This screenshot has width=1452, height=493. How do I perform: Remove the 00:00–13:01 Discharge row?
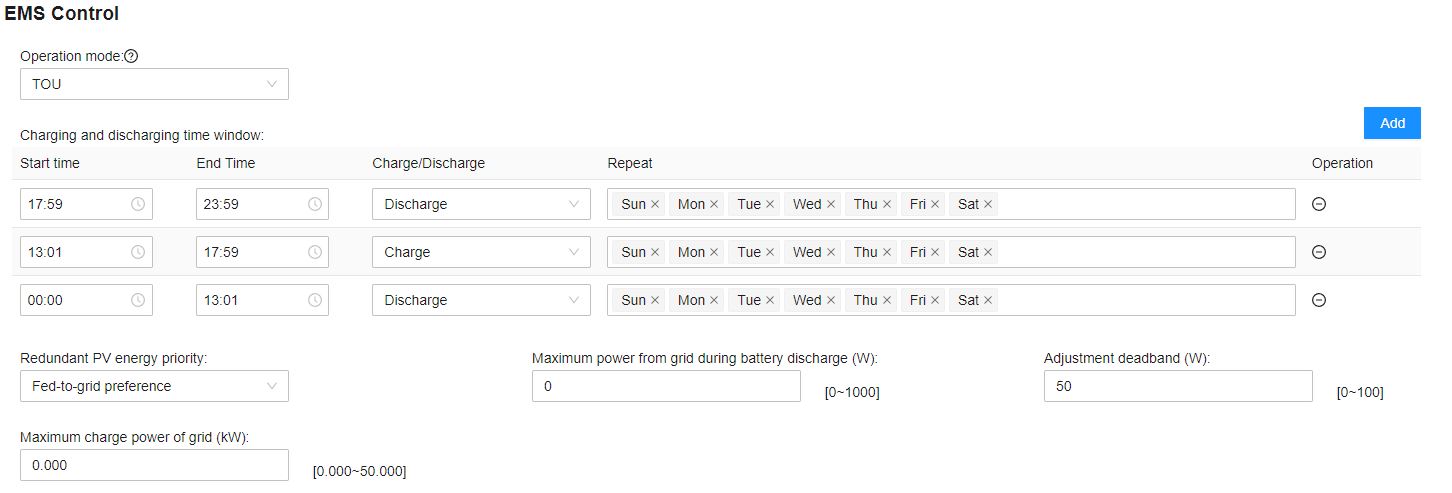[1318, 300]
